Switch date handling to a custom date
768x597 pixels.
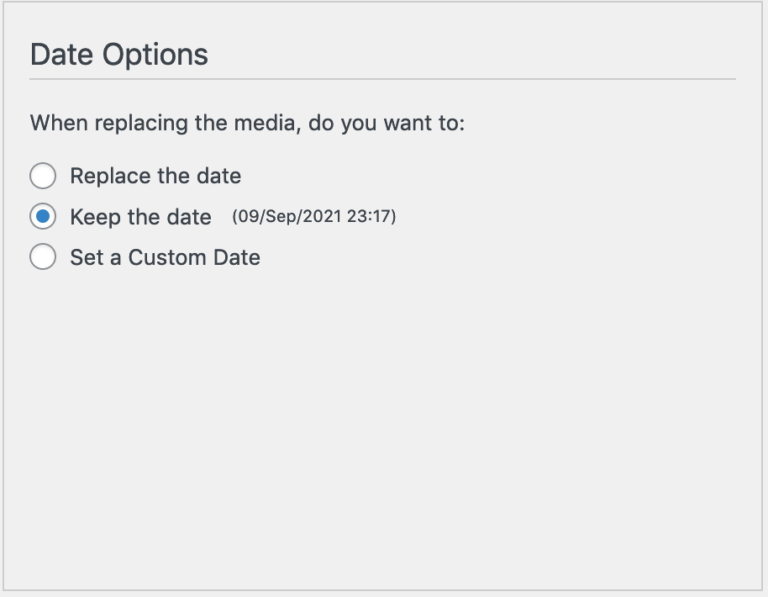[x=43, y=257]
